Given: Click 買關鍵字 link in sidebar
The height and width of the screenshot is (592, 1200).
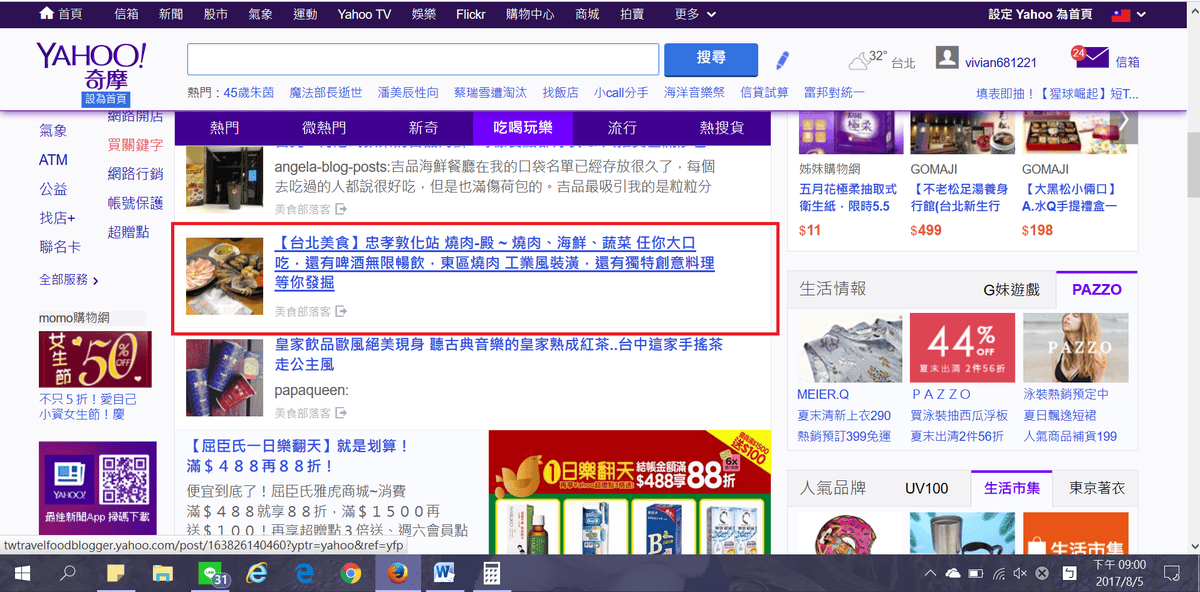Looking at the screenshot, I should pos(135,145).
